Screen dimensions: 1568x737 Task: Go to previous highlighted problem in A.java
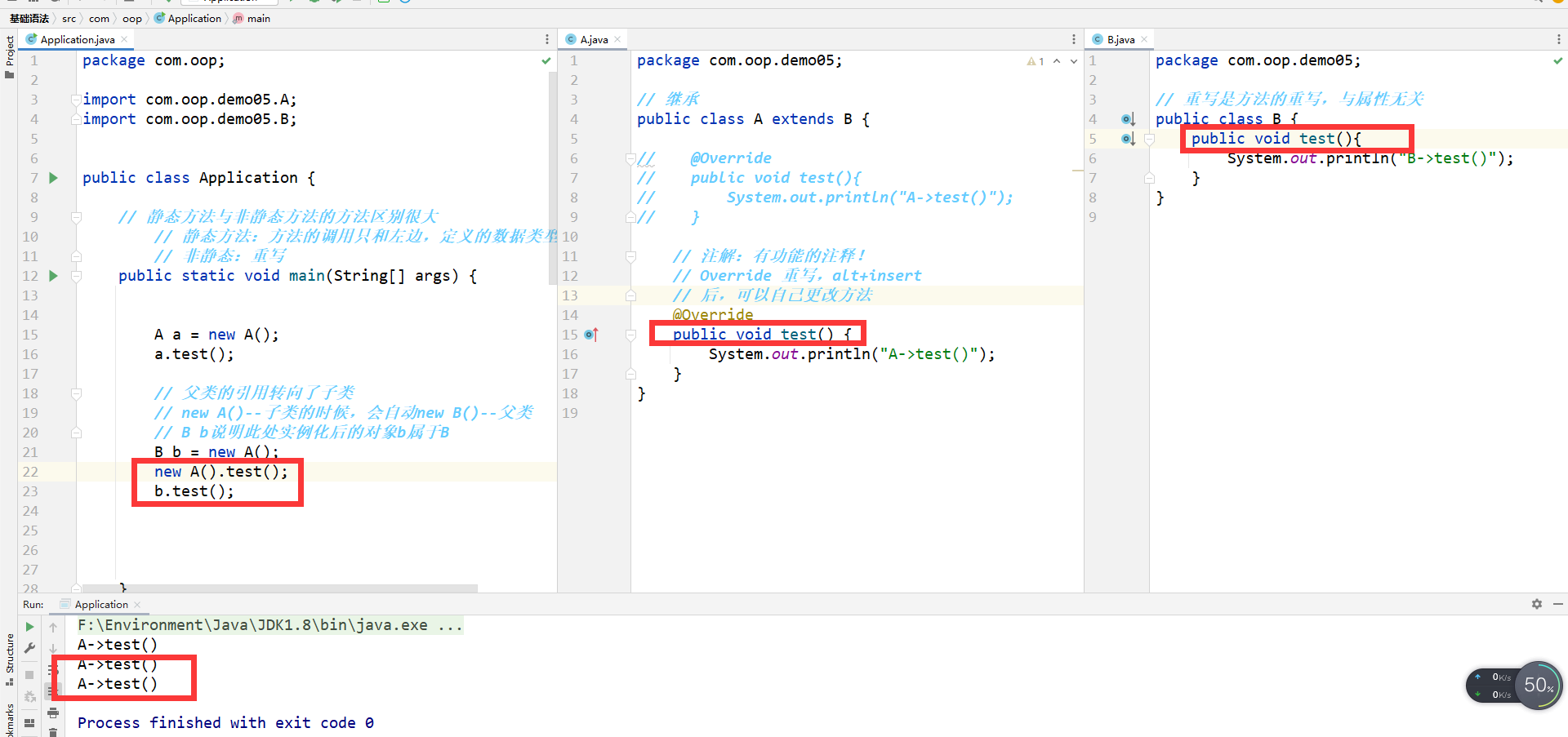click(x=1057, y=61)
